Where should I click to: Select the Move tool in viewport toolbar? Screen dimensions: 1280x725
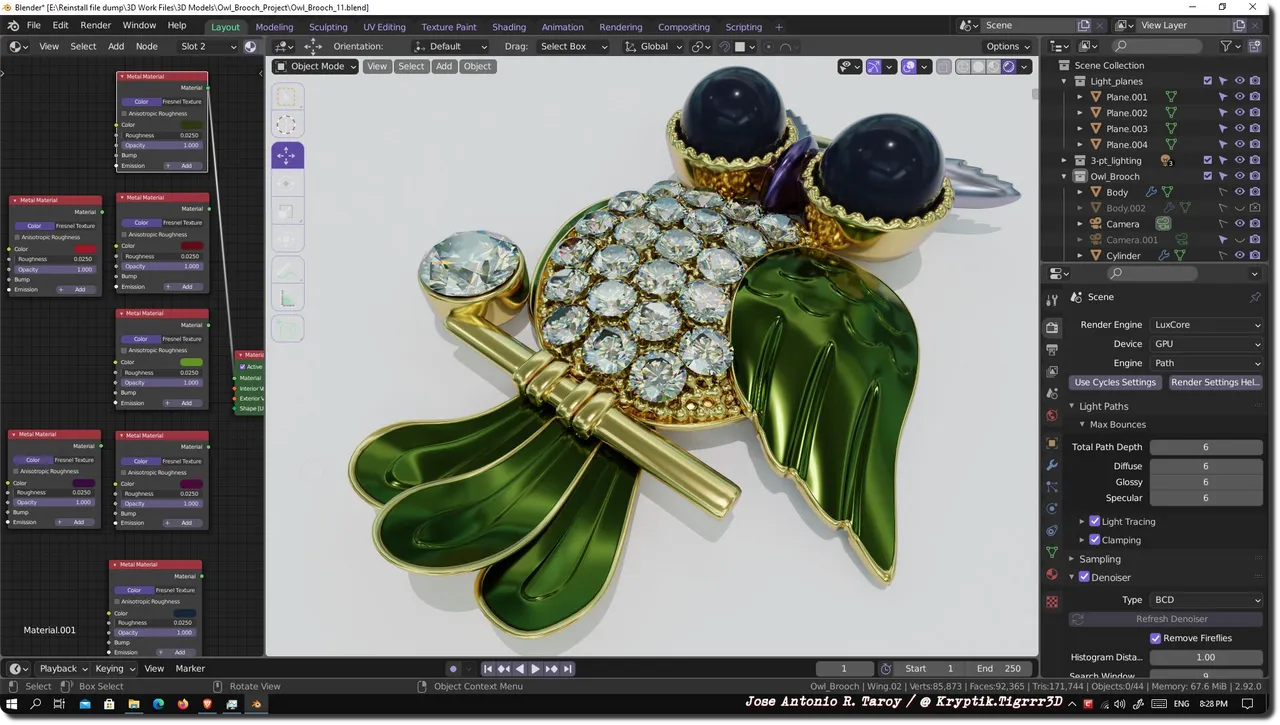(287, 155)
